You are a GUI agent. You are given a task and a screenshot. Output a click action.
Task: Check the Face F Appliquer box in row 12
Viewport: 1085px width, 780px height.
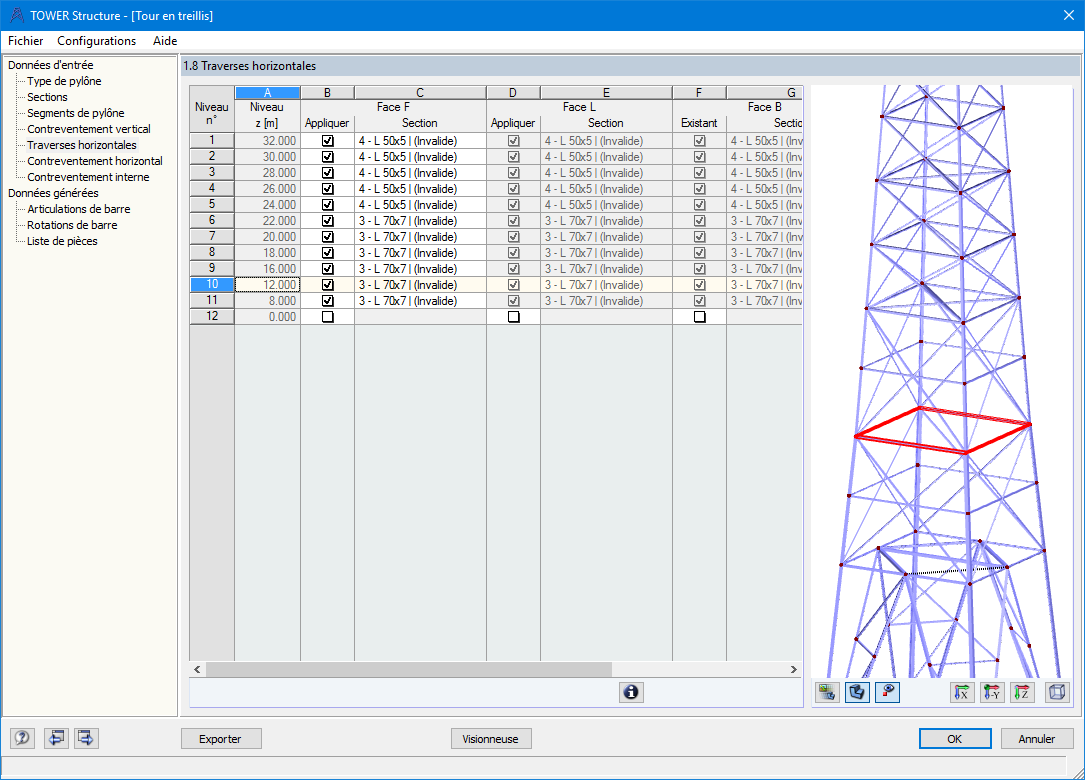click(x=327, y=316)
